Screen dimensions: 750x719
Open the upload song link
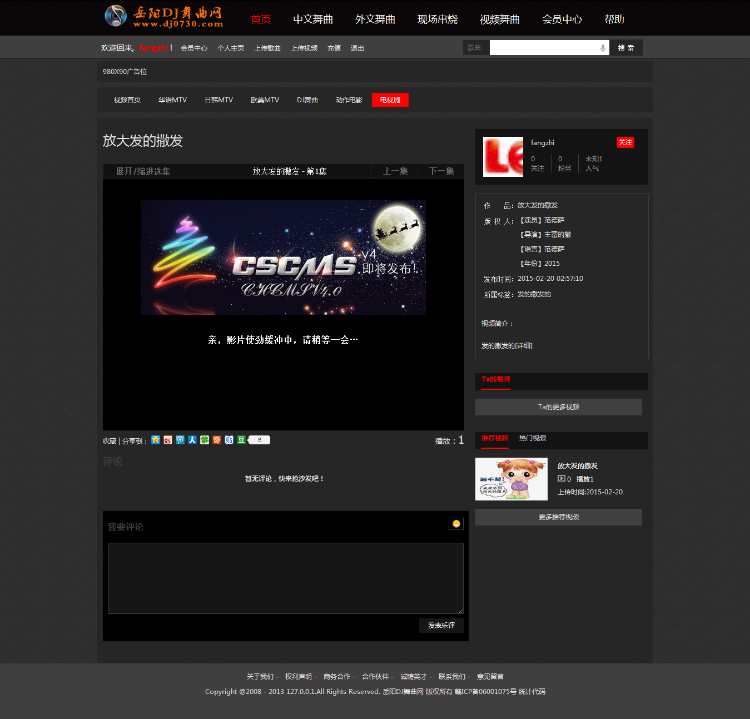[267, 48]
